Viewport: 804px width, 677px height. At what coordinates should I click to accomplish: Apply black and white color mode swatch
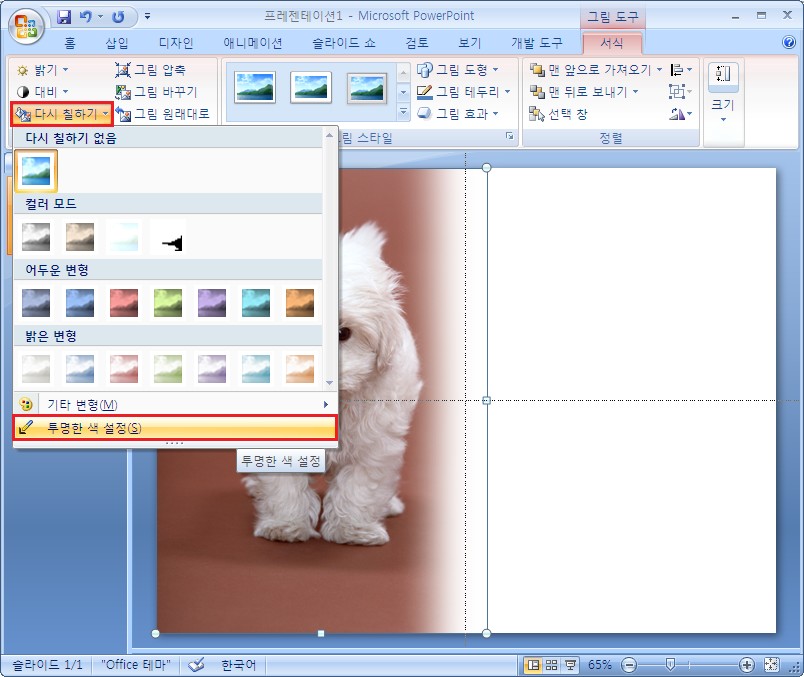pyautogui.click(x=168, y=236)
